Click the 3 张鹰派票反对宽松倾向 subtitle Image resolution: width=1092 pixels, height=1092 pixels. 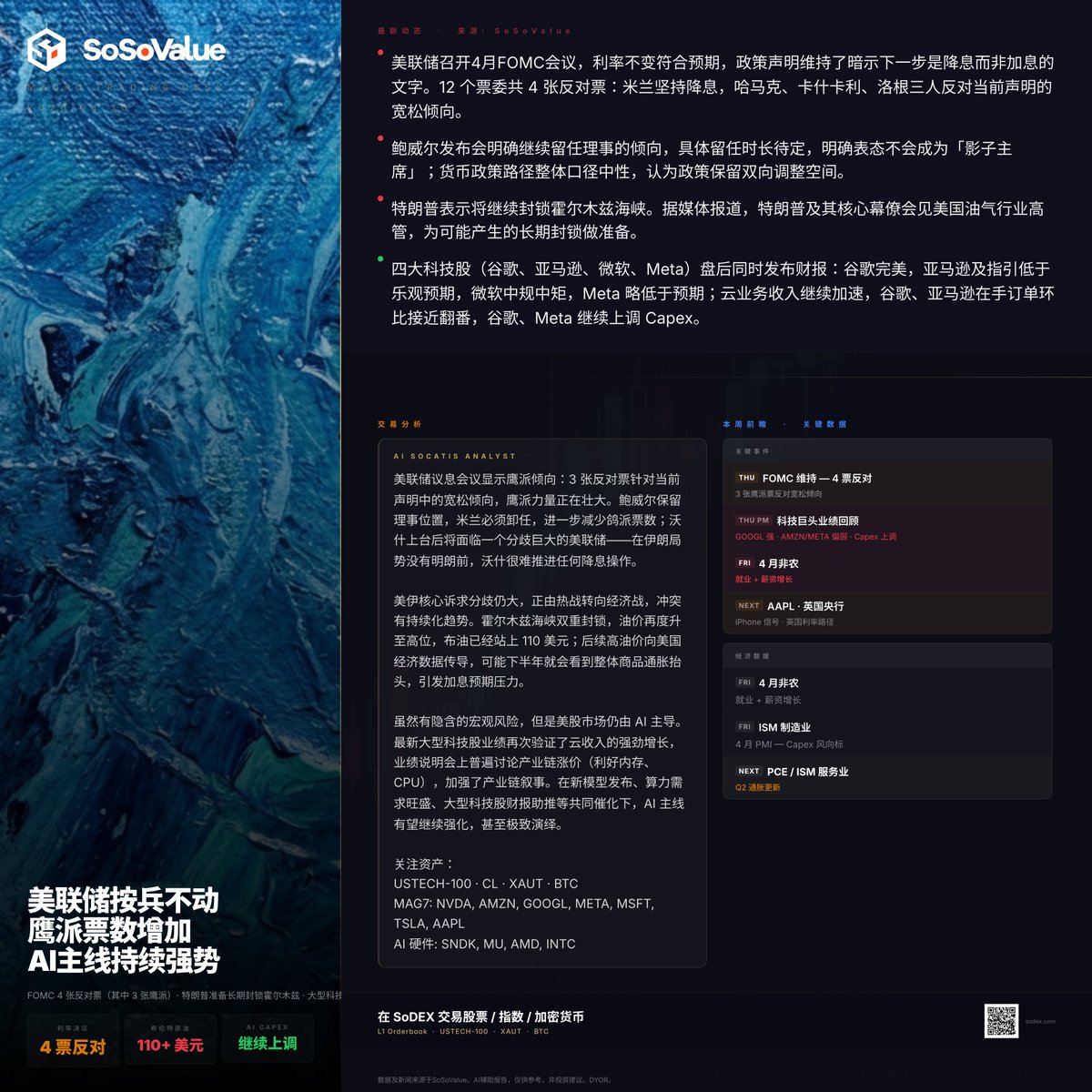[x=779, y=494]
